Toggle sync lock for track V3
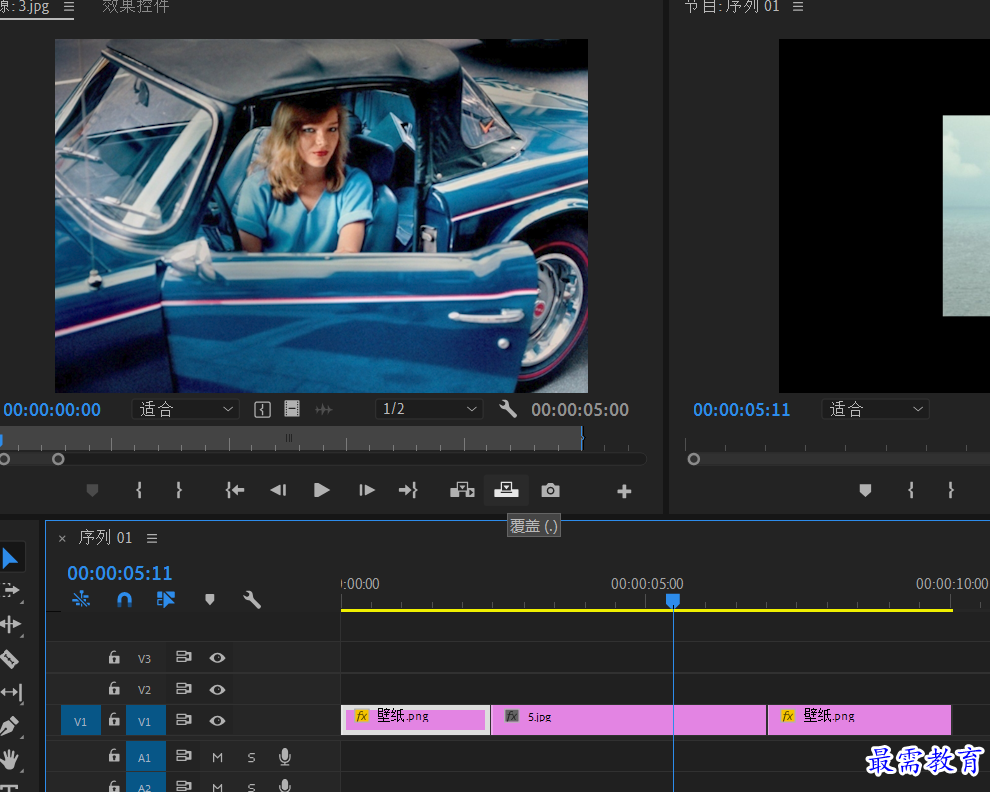 click(x=183, y=657)
